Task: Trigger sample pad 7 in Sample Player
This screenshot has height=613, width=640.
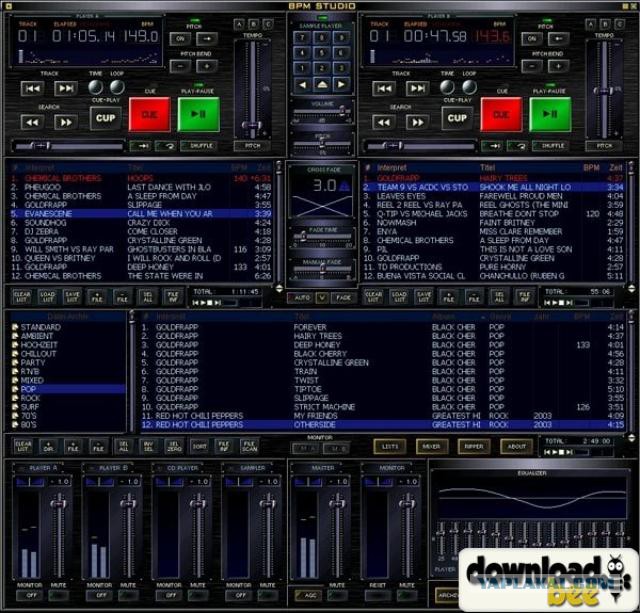Action: click(302, 38)
